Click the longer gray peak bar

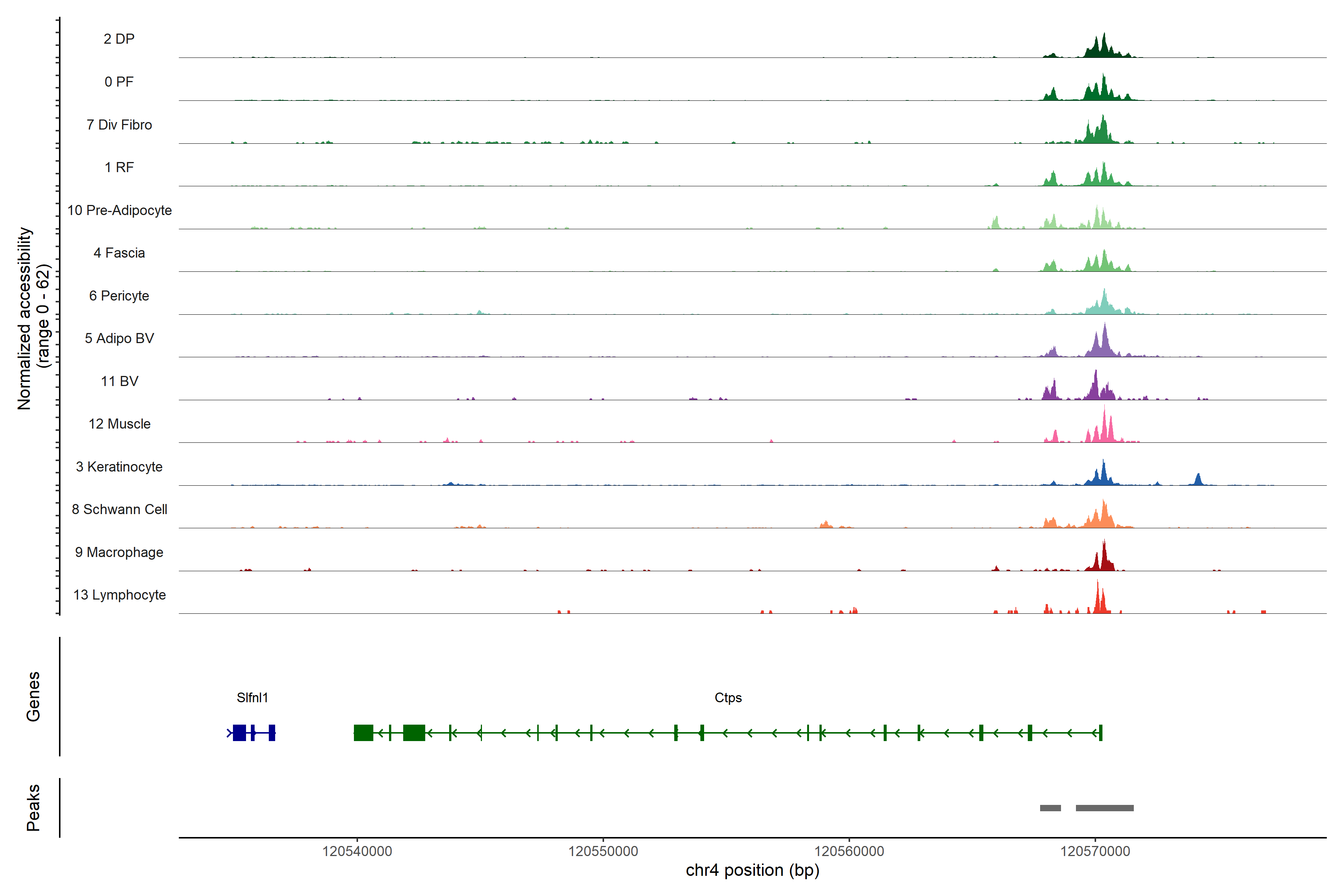pyautogui.click(x=1105, y=808)
